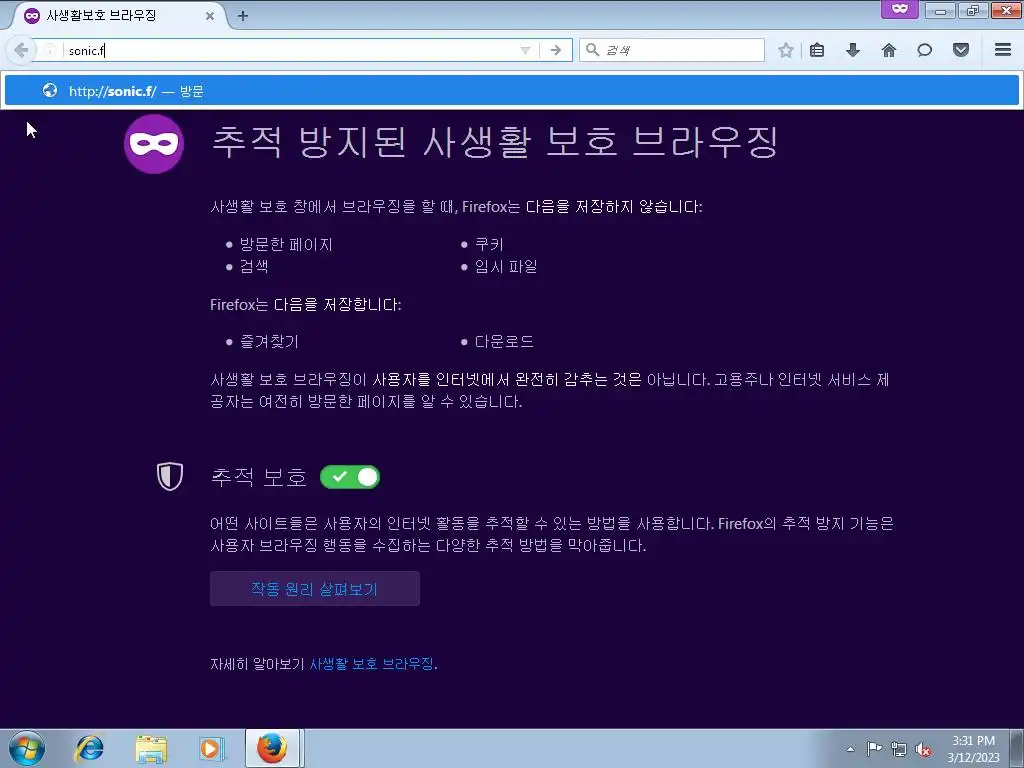Open Windows Media Player from the taskbar
Image resolution: width=1024 pixels, height=768 pixels.
tap(211, 748)
